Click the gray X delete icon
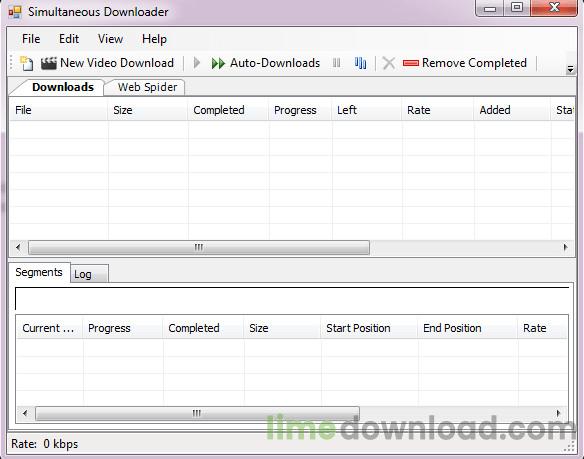The height and width of the screenshot is (459, 584). point(388,63)
